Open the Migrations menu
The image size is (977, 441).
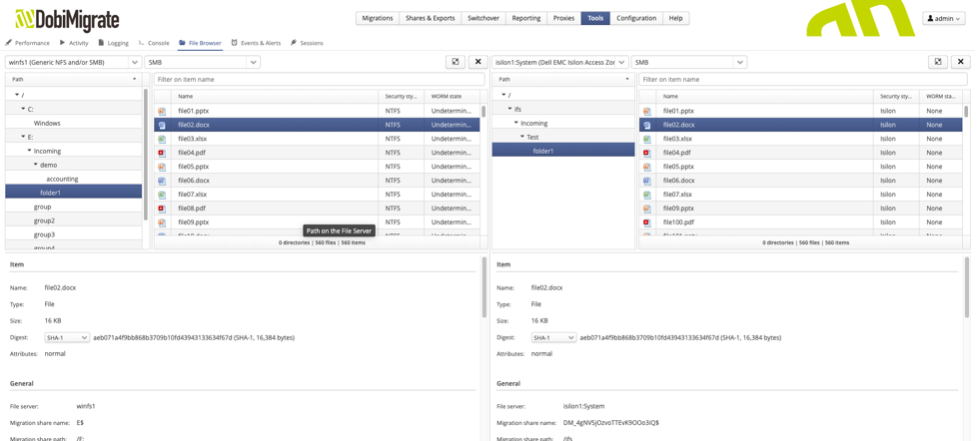pyautogui.click(x=377, y=18)
